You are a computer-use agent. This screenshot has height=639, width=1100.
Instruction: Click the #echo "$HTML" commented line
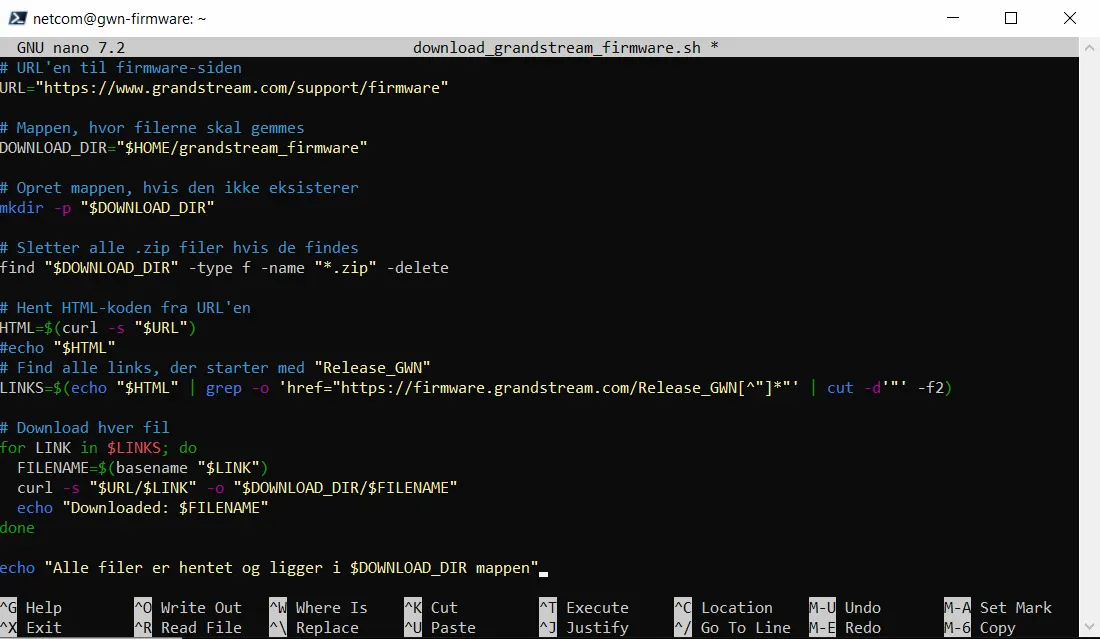(58, 348)
